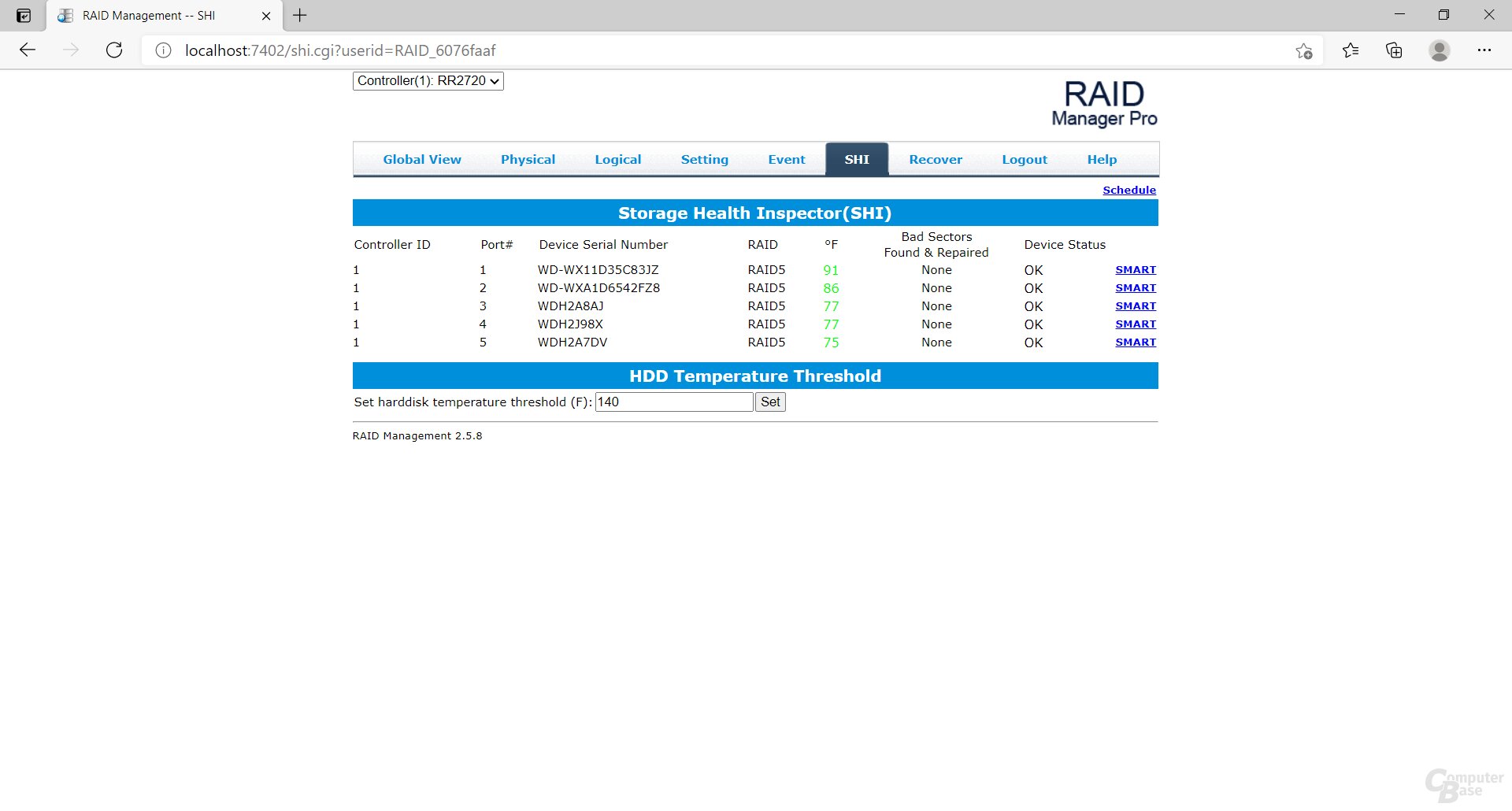Click the browser address bar URL

coord(340,50)
